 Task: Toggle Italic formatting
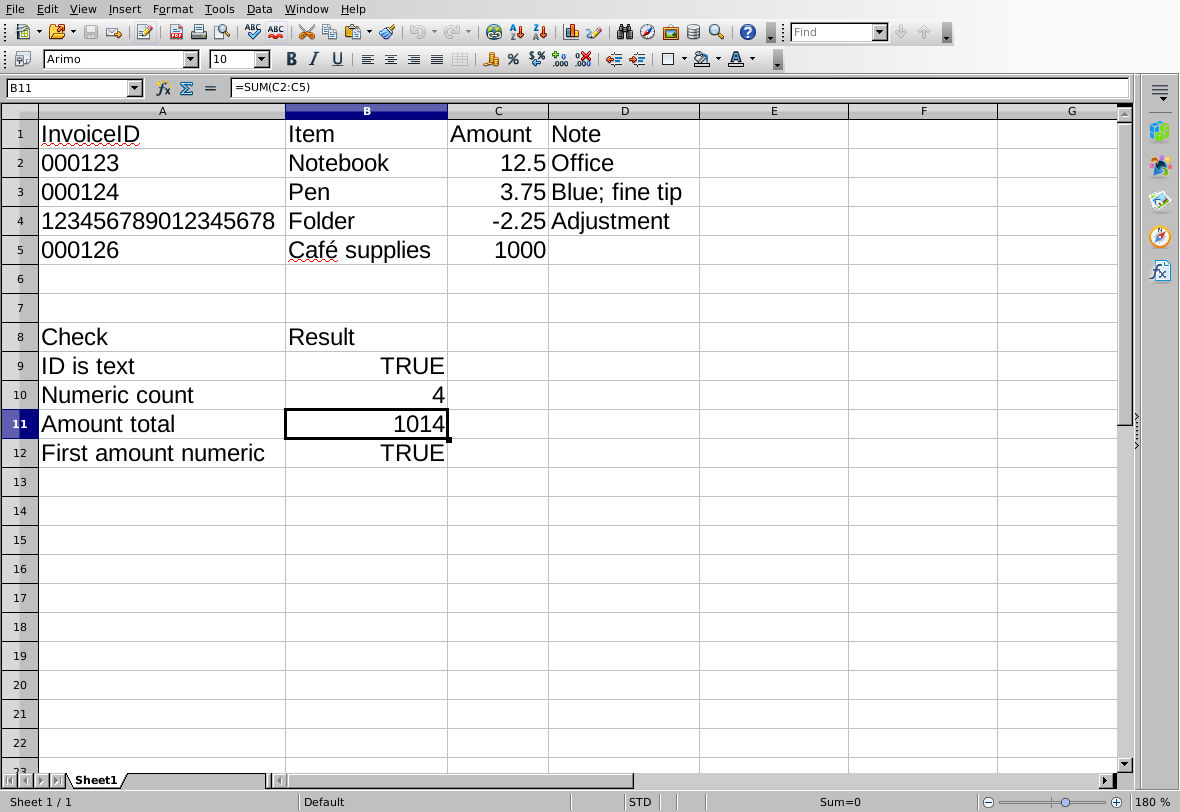pos(315,59)
